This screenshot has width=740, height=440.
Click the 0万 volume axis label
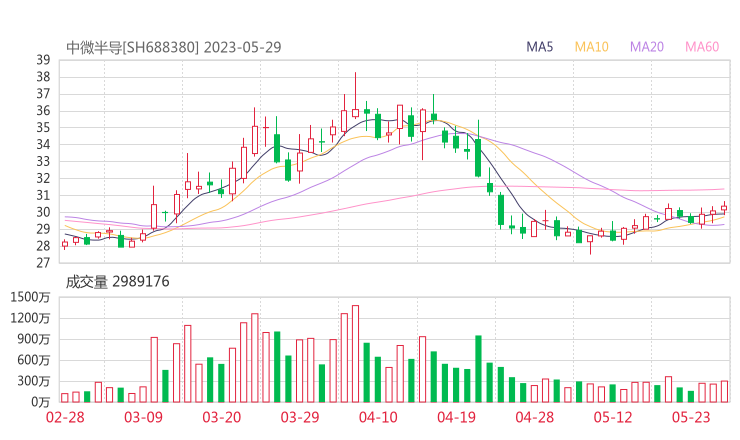pos(41,402)
